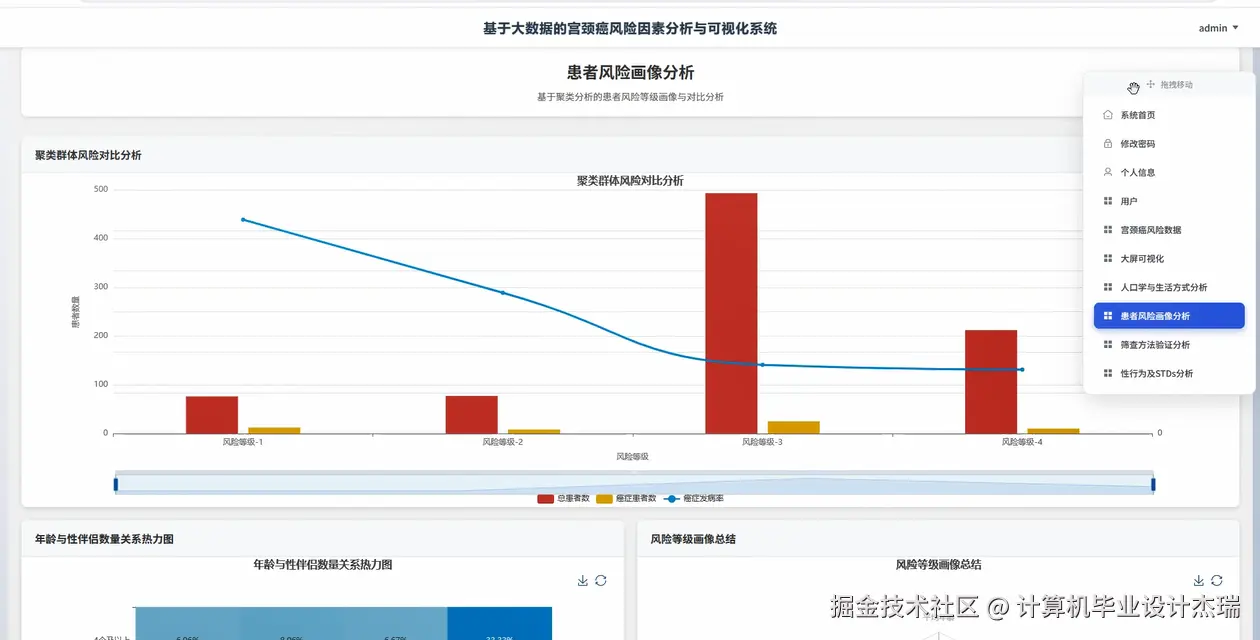
Task: Click the line point above 风险等级-2
Action: (503, 293)
